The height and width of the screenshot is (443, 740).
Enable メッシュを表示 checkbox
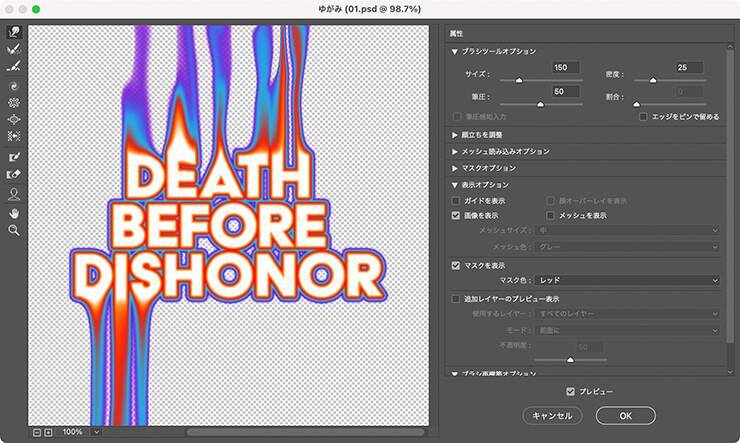pyautogui.click(x=550, y=216)
